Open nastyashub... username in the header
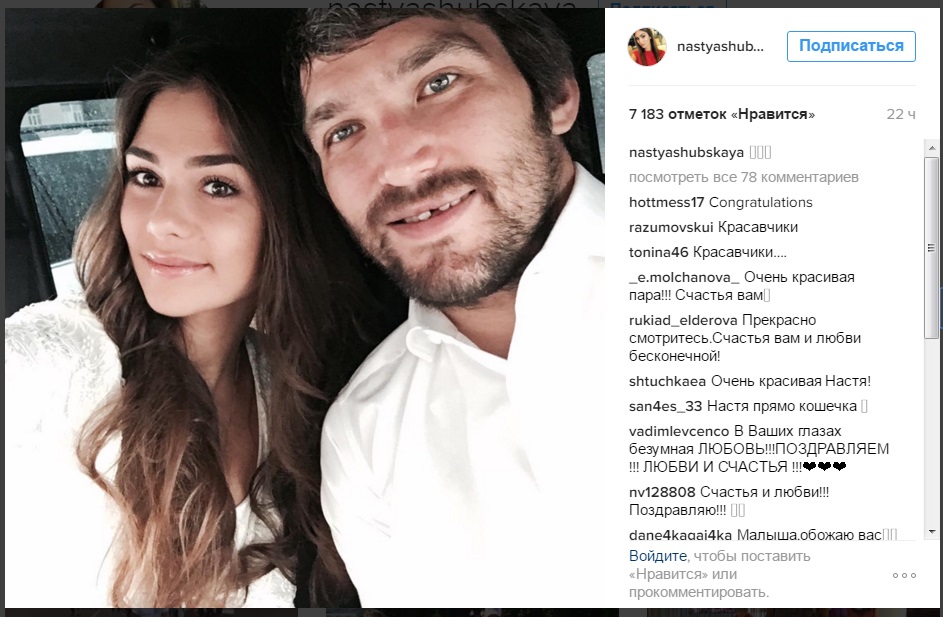The width and height of the screenshot is (943, 617). pos(720,47)
